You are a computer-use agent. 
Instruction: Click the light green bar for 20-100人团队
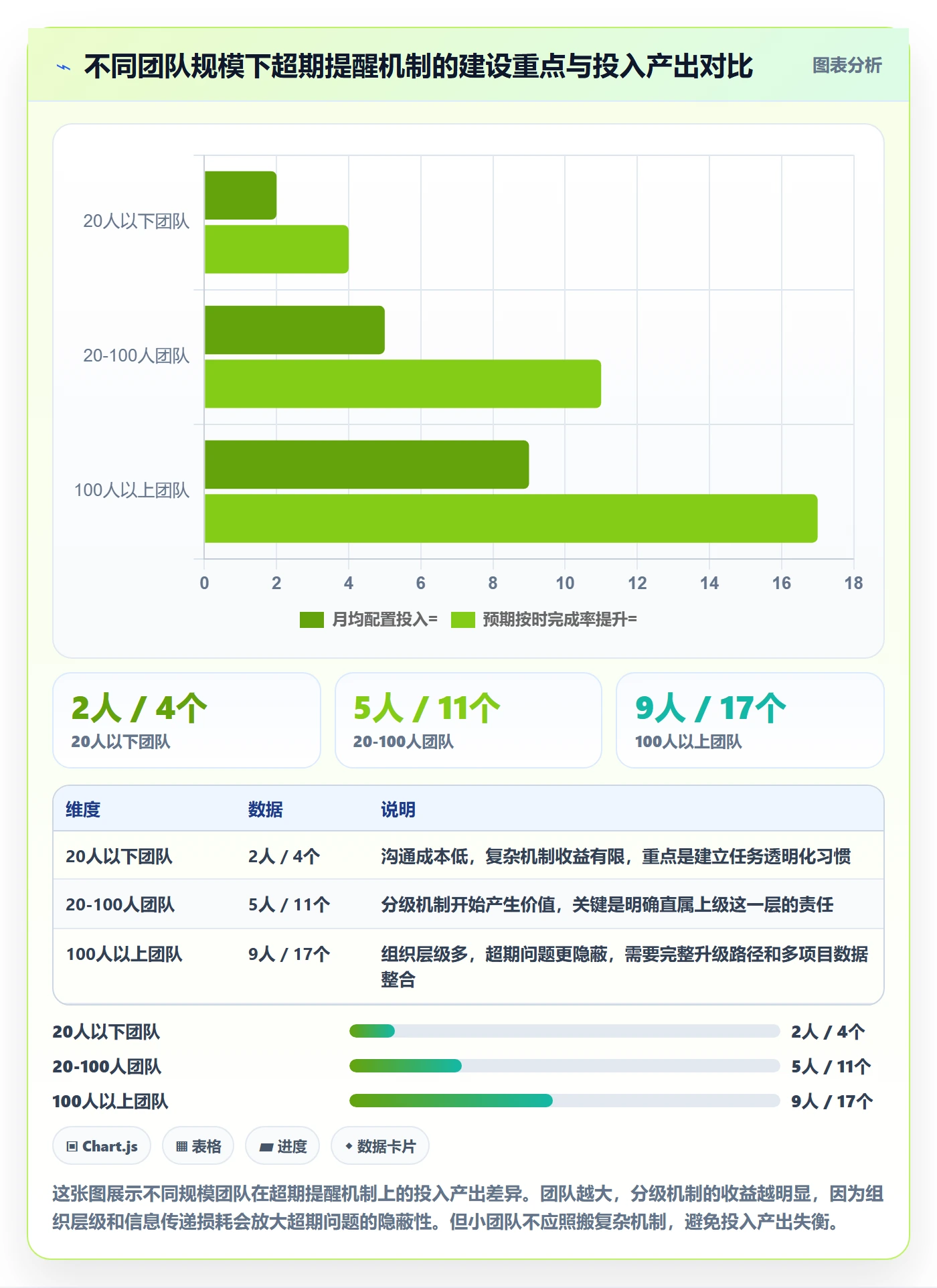403,384
